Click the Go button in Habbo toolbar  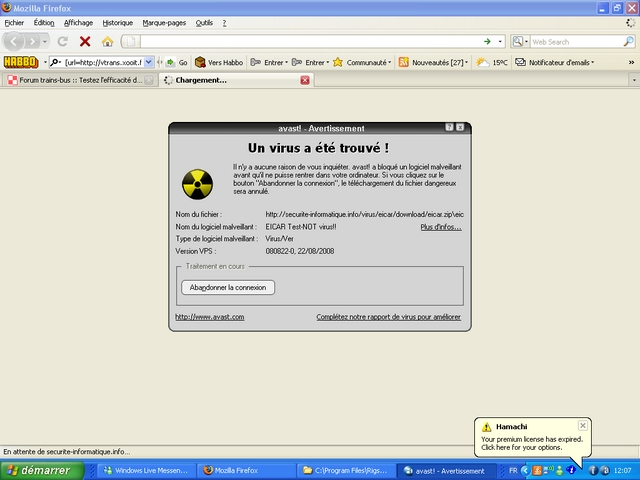click(x=177, y=62)
